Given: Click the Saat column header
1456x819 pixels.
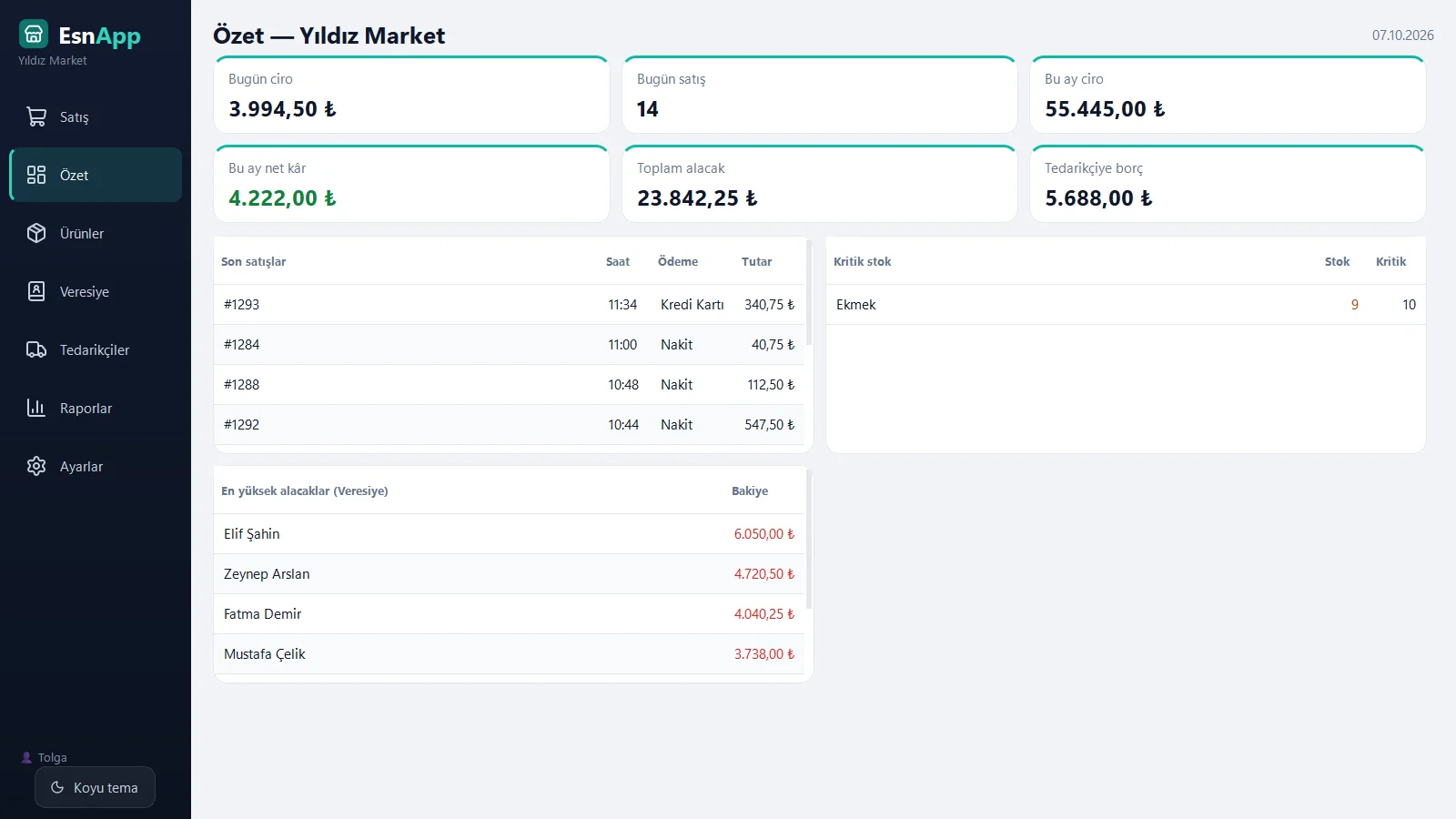Looking at the screenshot, I should tap(618, 261).
